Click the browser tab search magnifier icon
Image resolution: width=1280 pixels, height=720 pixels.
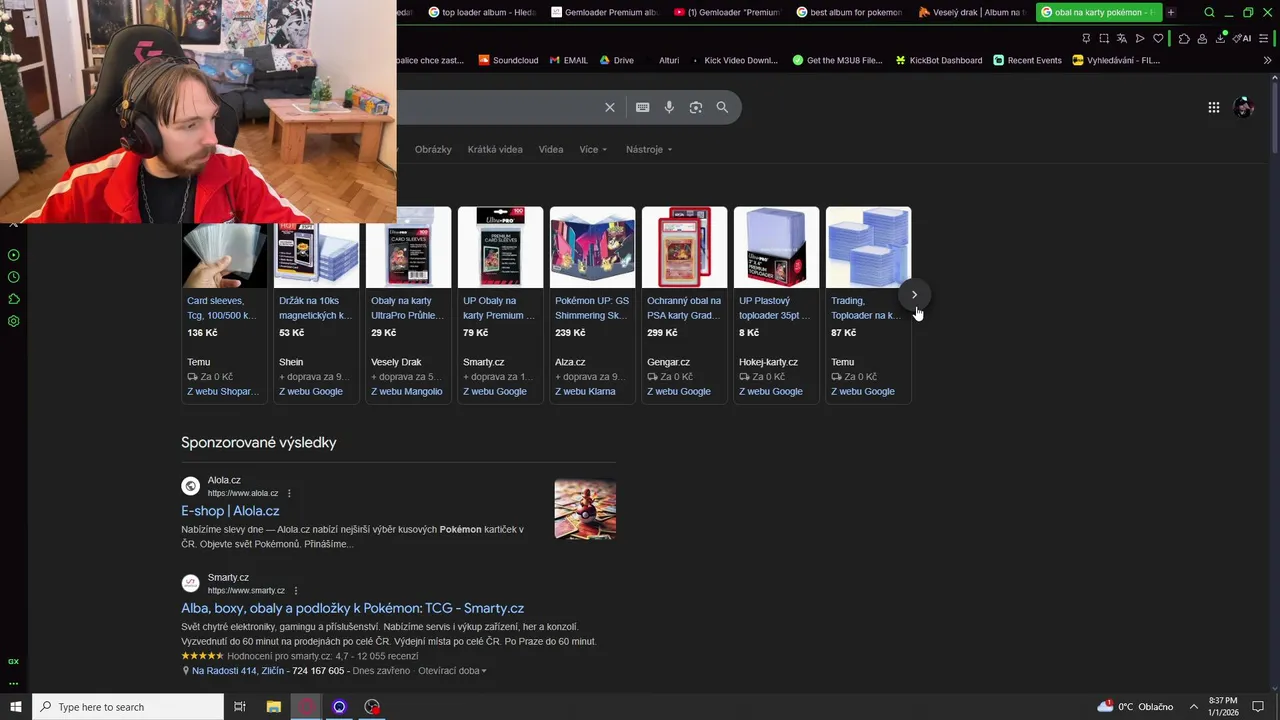pos(1210,12)
